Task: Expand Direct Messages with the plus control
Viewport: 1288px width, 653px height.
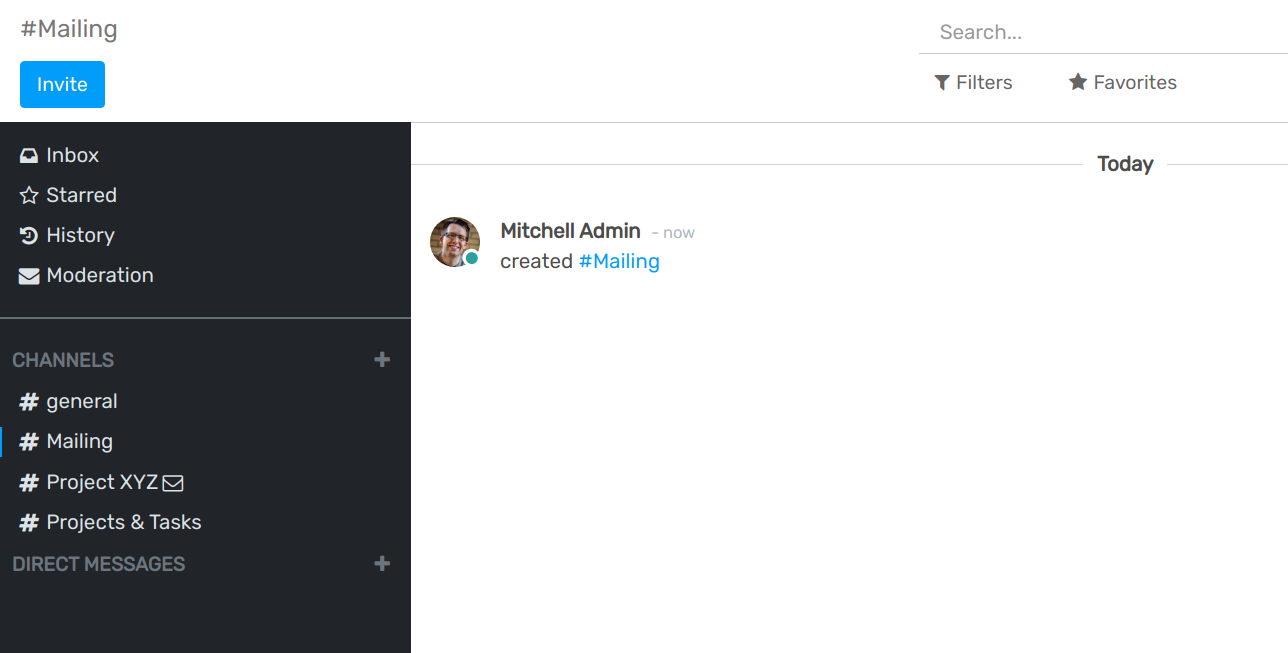Action: pos(382,563)
